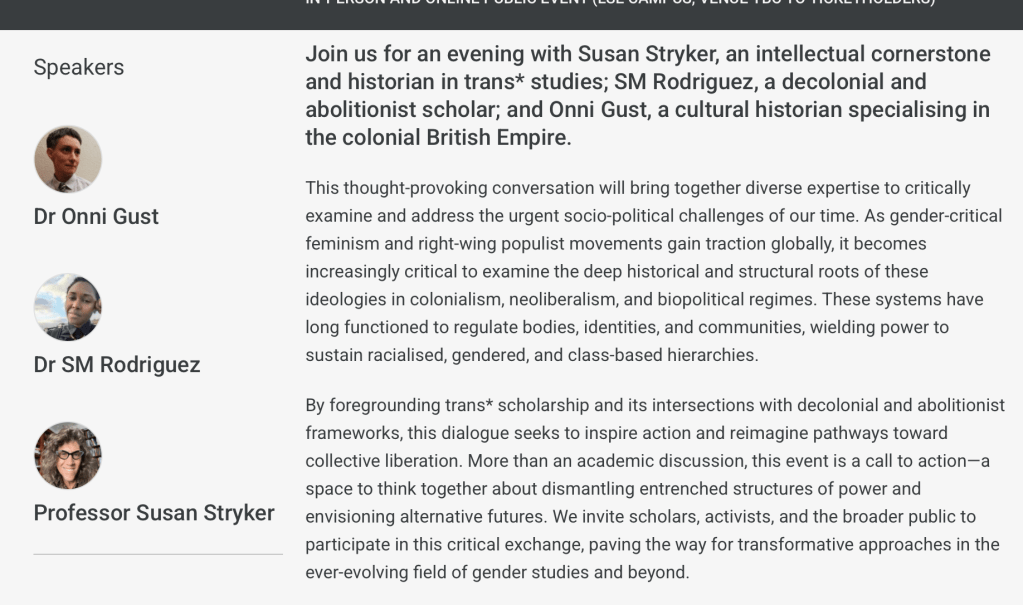The height and width of the screenshot is (605, 1023).
Task: Click Dr SM Rodriguez's profile photo
Action: (68, 307)
